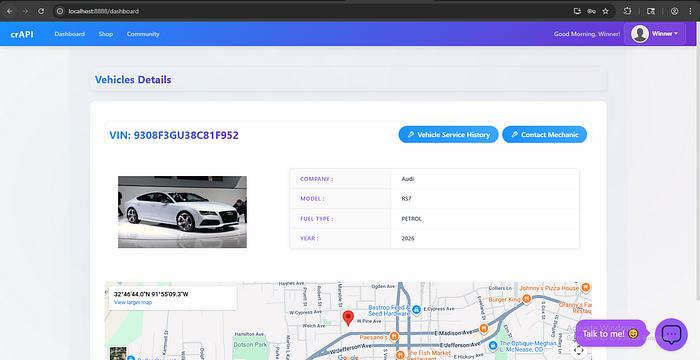Click the View larger map link

pos(133,302)
